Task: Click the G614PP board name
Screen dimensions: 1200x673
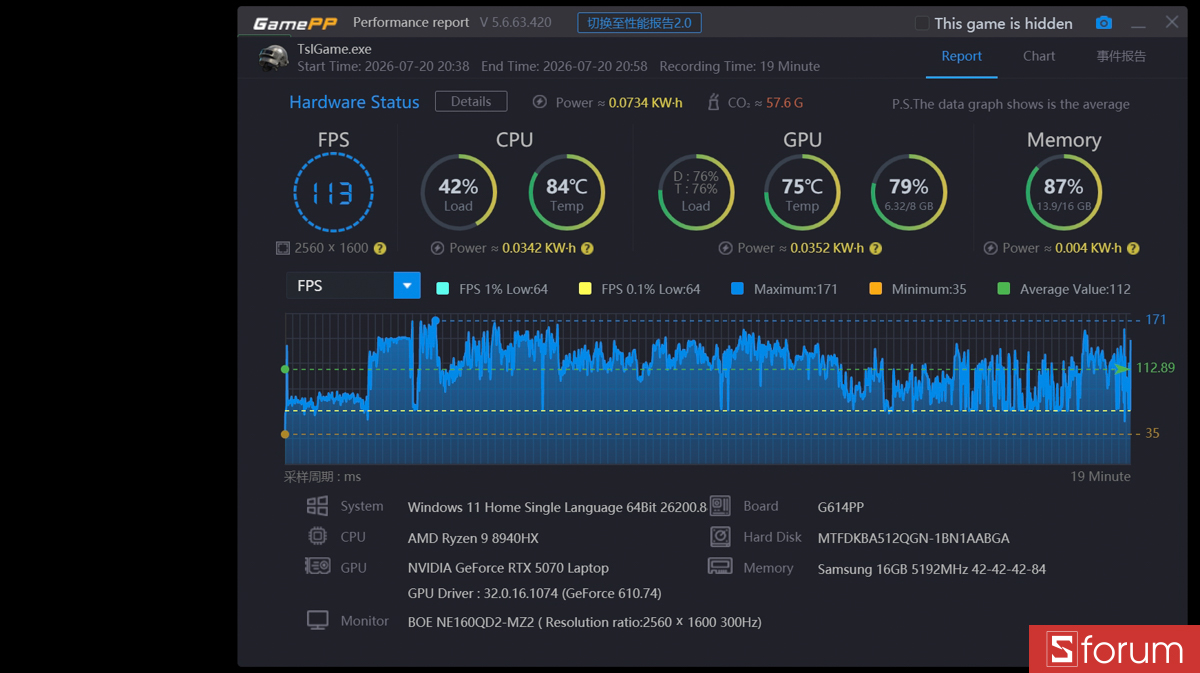Action: tap(841, 507)
